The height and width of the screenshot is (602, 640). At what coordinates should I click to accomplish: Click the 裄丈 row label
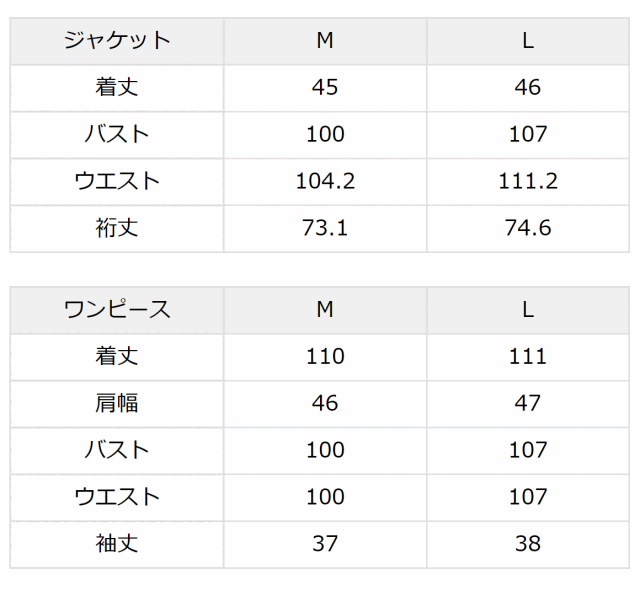(x=117, y=228)
